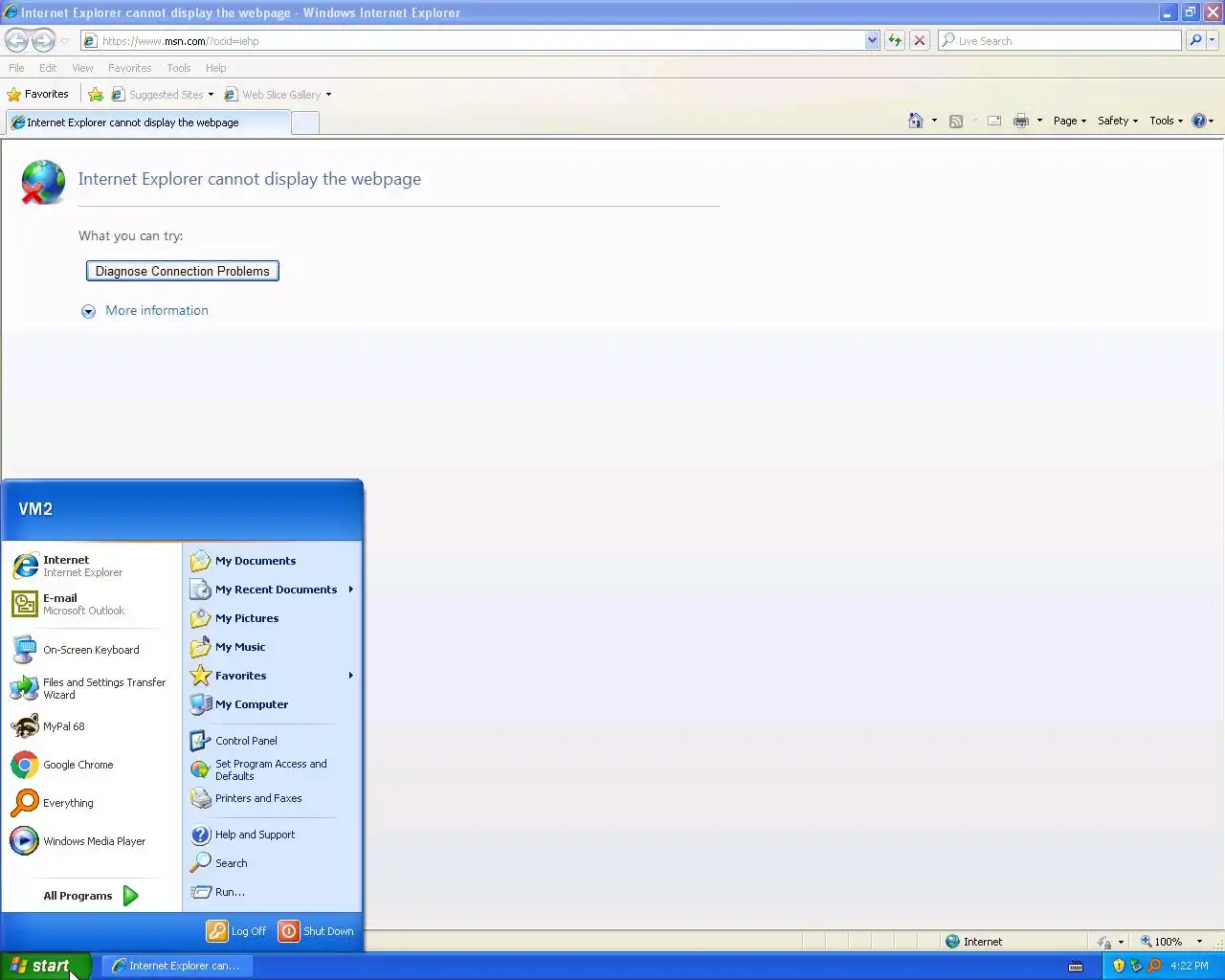Open the File menu

[16, 68]
